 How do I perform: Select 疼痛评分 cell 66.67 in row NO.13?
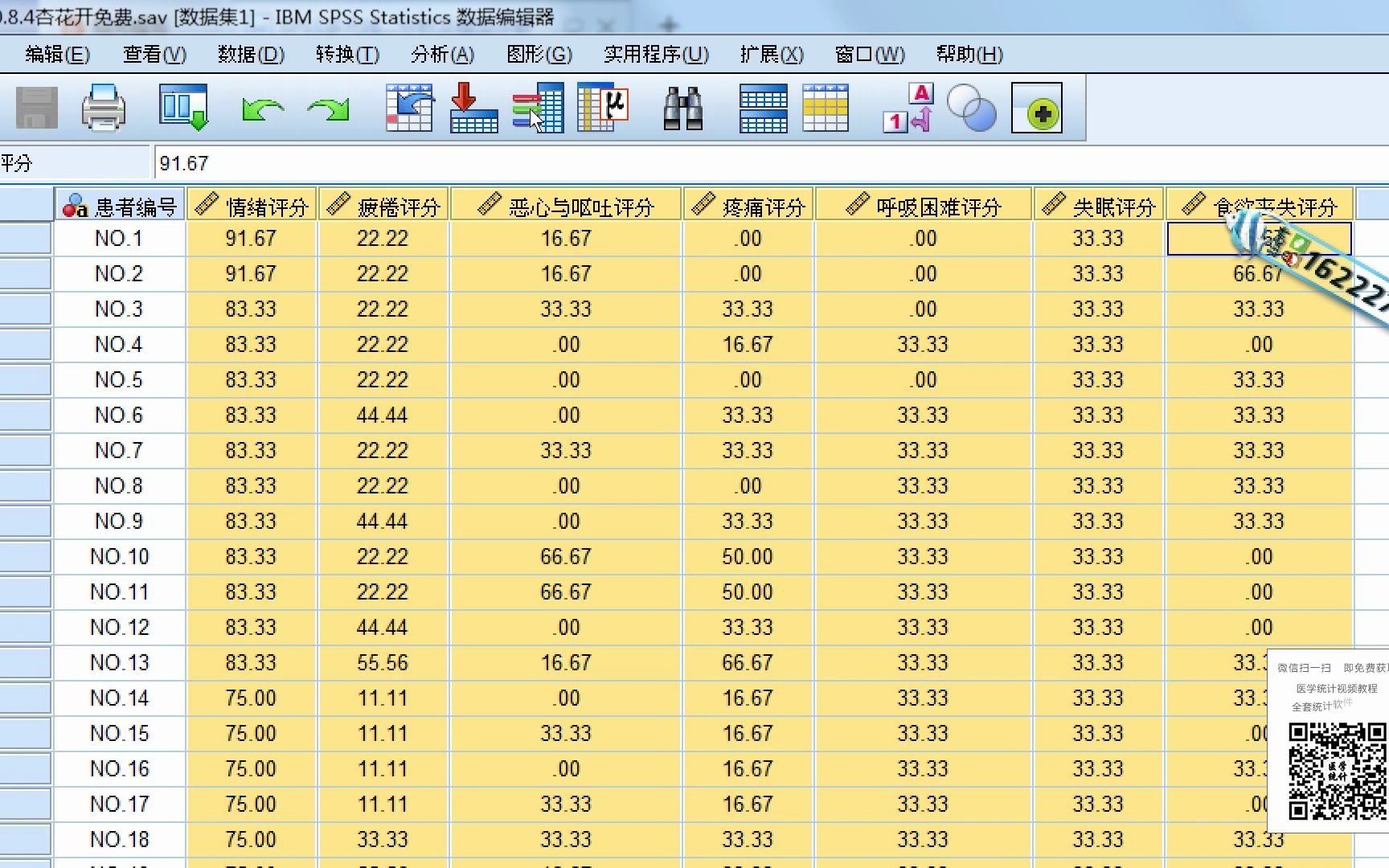tap(748, 663)
